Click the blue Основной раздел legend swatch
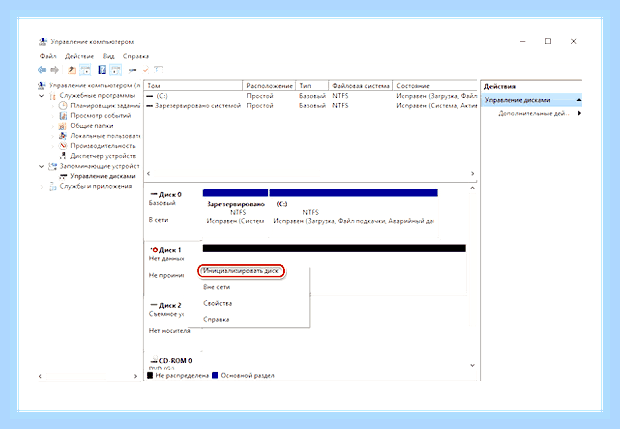Viewport: 620px width, 429px height. (215, 375)
